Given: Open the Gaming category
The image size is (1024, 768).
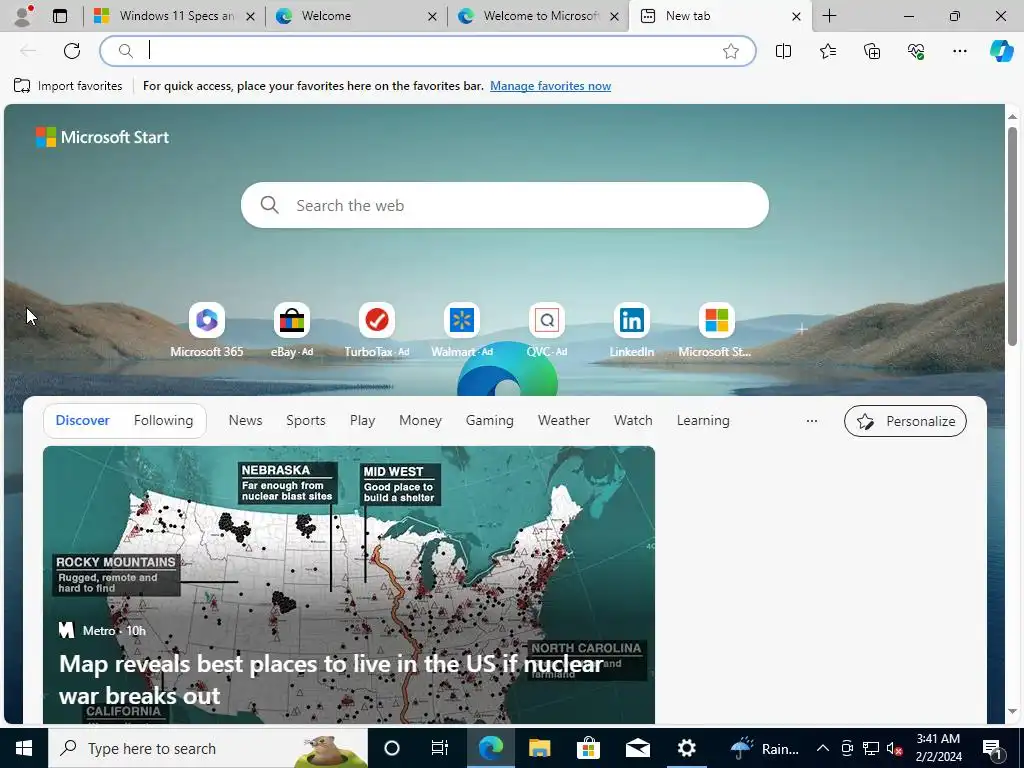Looking at the screenshot, I should coord(490,421).
